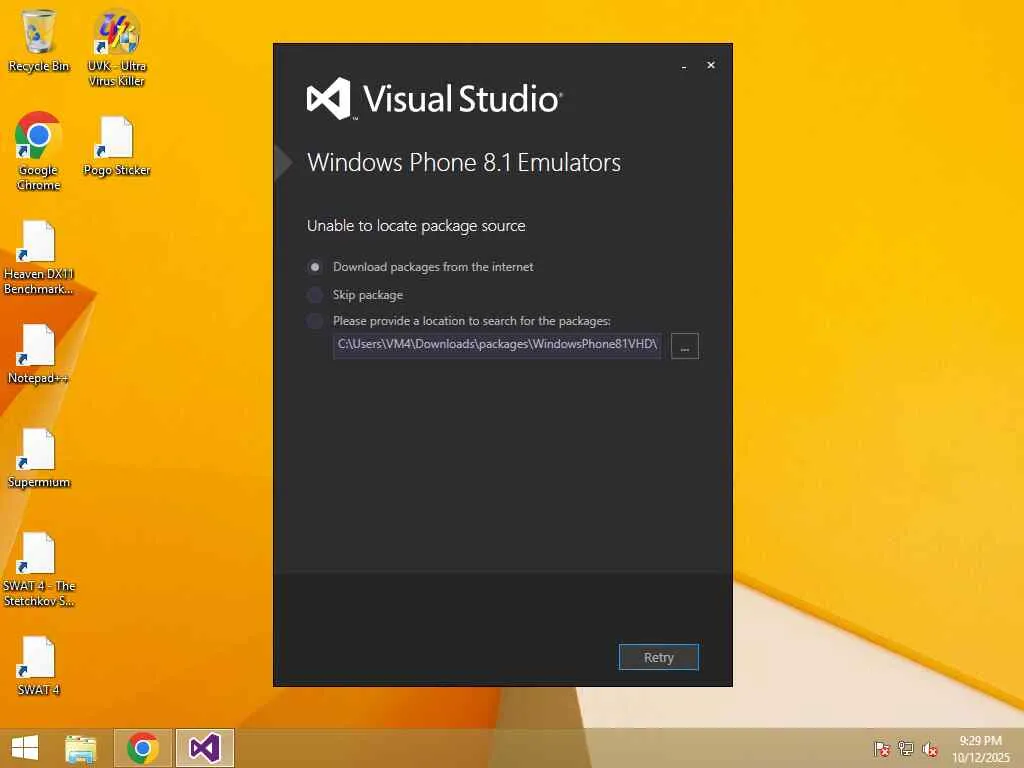1024x768 pixels.
Task: Open network status tray icon
Action: (x=906, y=748)
